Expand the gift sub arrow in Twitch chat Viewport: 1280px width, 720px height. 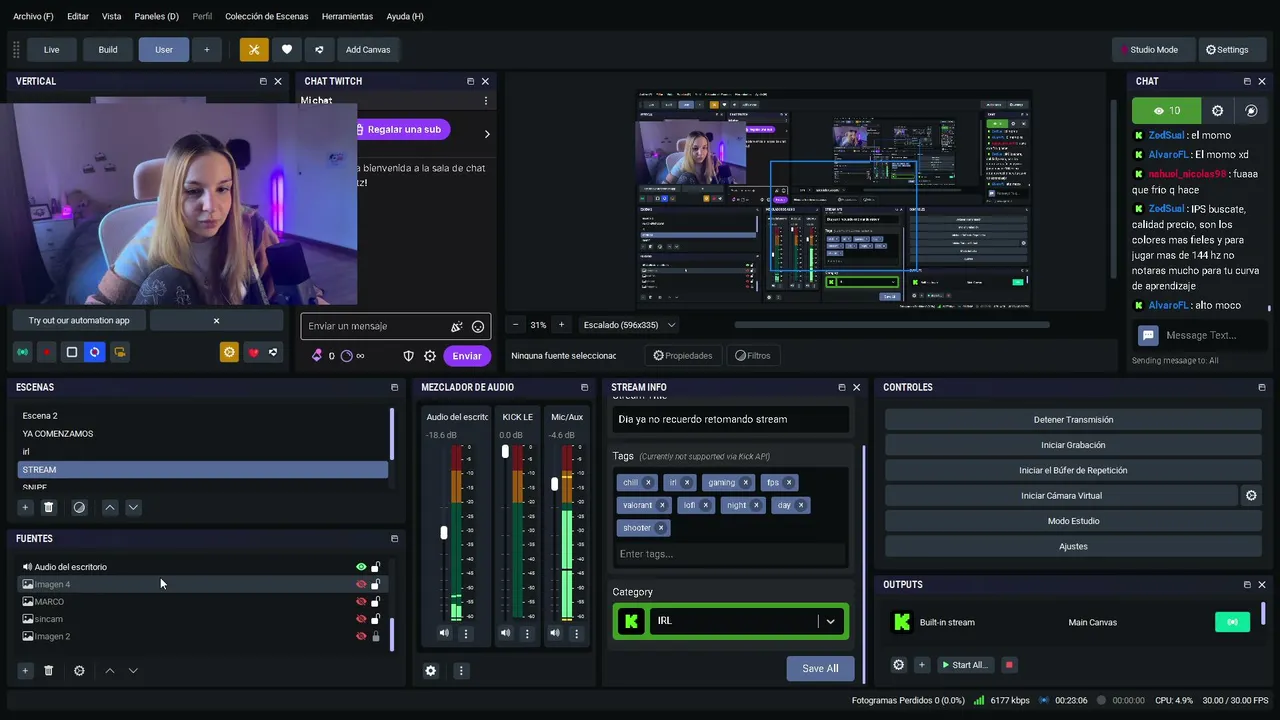coord(487,133)
